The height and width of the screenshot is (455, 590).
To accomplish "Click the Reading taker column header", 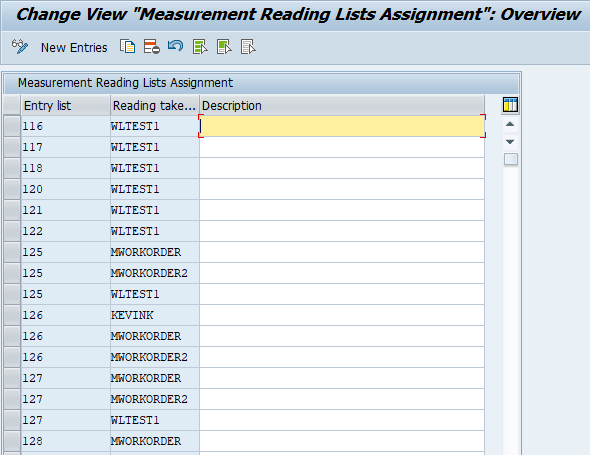I will point(155,105).
